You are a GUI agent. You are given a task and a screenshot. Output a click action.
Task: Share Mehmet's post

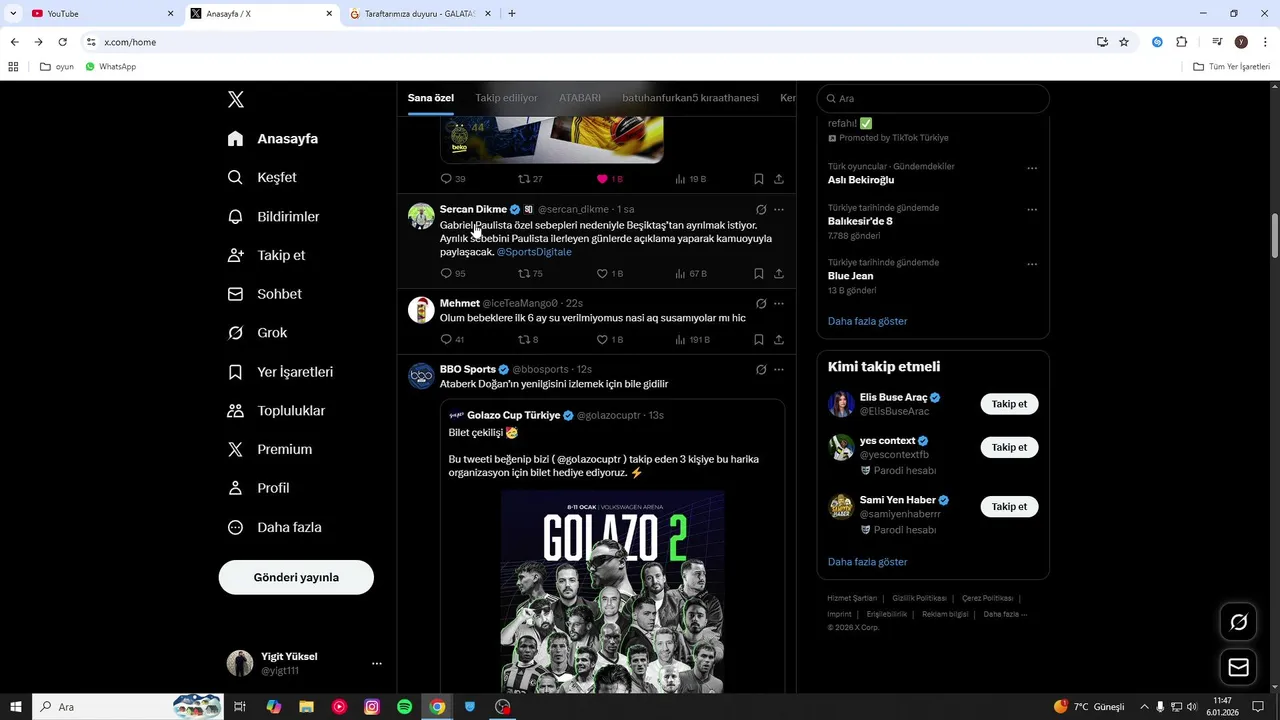[x=779, y=339]
